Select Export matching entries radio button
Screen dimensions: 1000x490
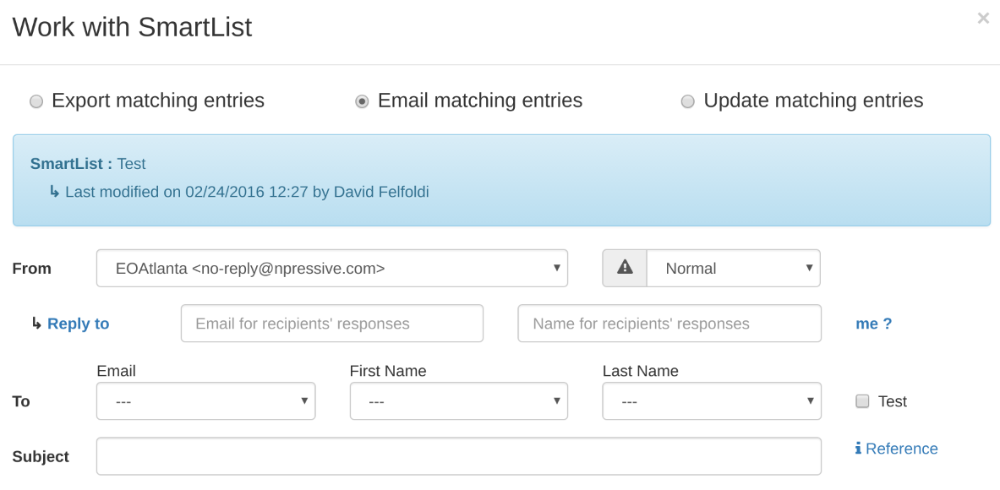coord(36,101)
